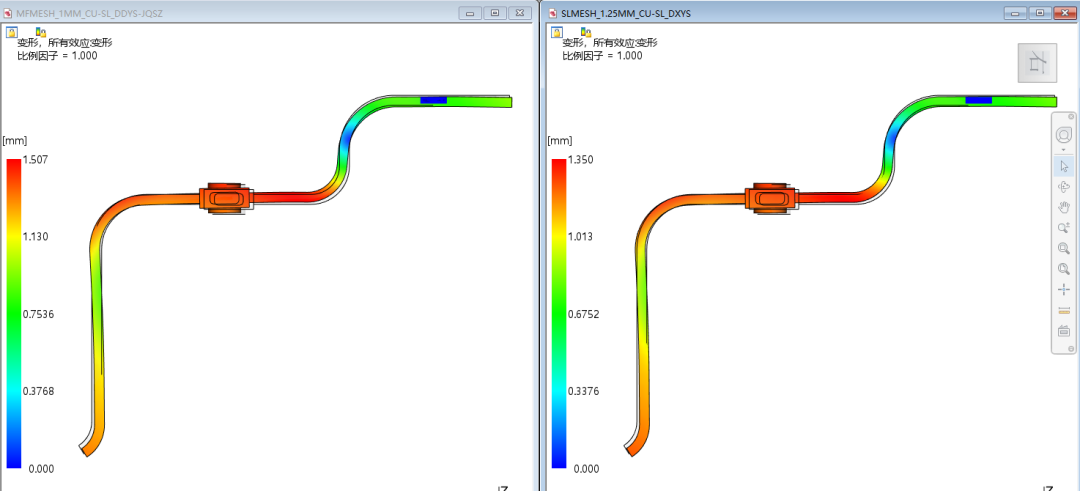Toggle plot scale lock icon in SLMESH window
Viewport: 1080px width, 491px height.
pos(586,32)
